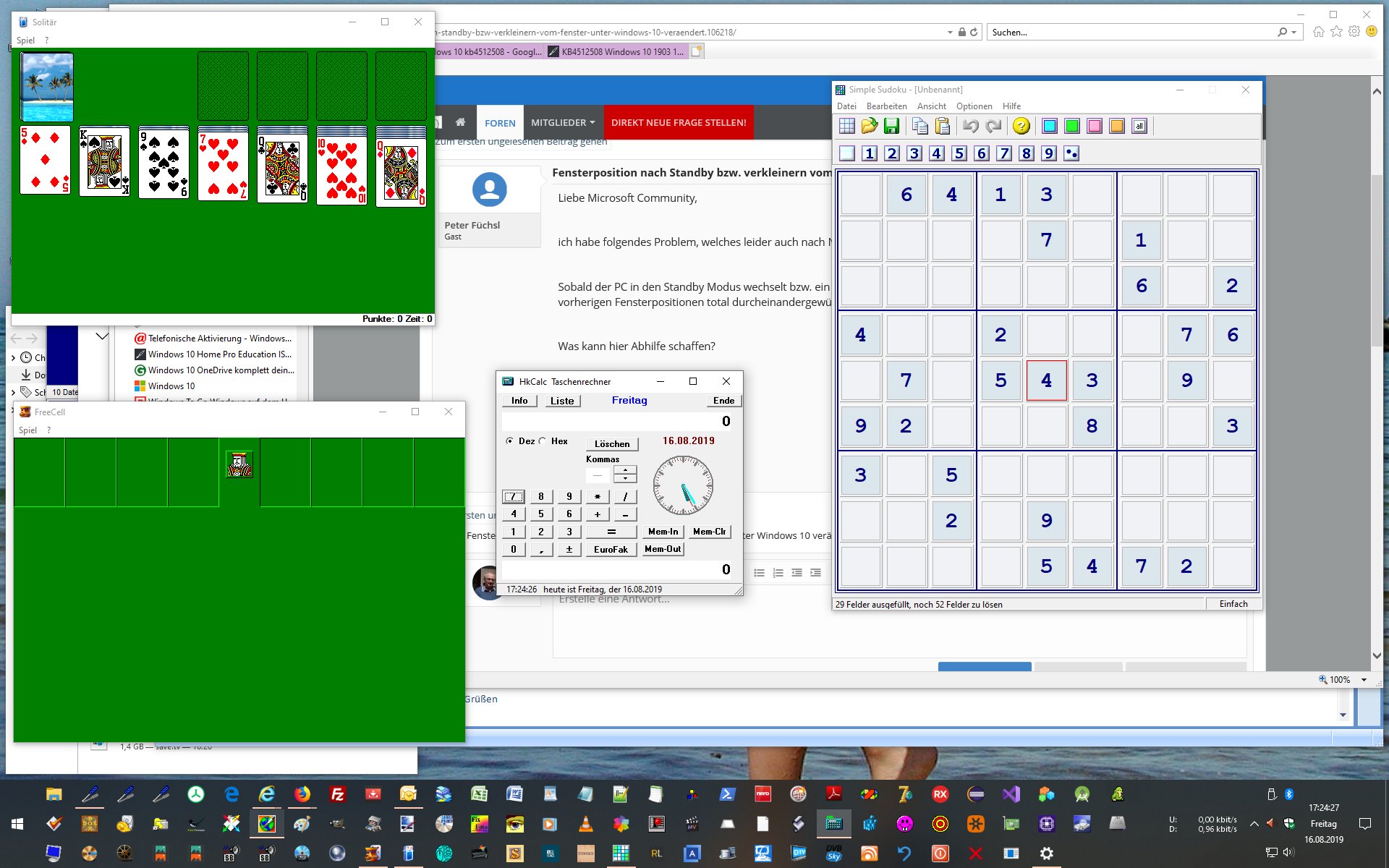Viewport: 1389px width, 868px height.
Task: Click the undo arrow in Sudoku toolbar
Action: pos(971,126)
